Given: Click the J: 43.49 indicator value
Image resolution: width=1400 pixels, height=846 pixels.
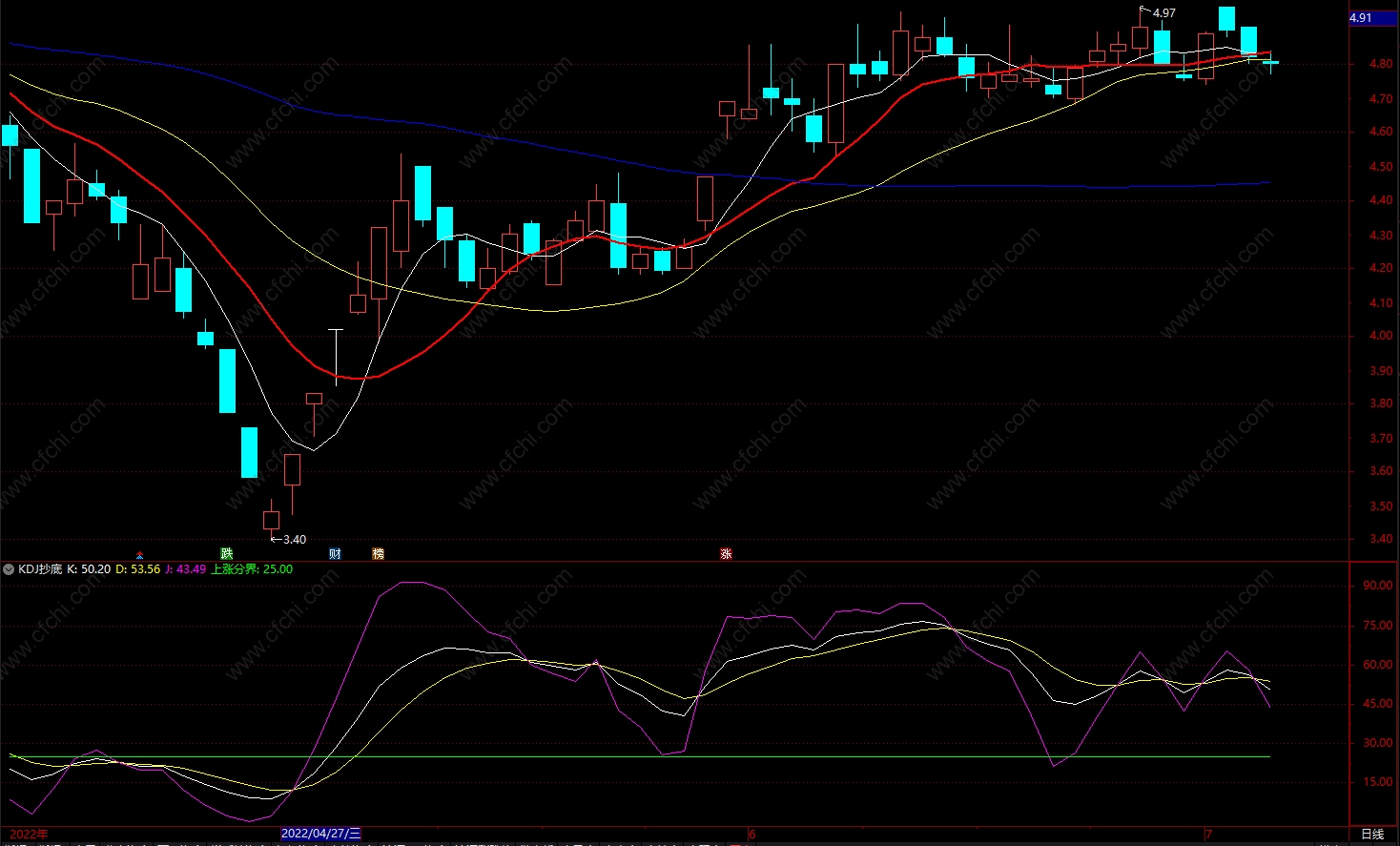Looking at the screenshot, I should pyautogui.click(x=185, y=569).
